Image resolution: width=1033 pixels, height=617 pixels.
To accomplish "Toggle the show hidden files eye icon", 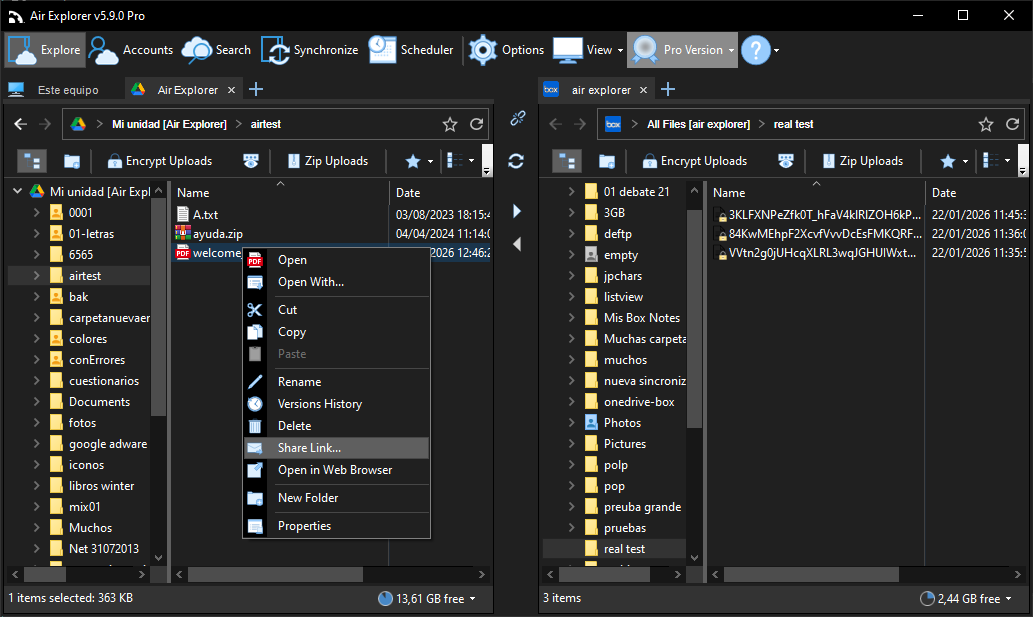I will point(252,161).
